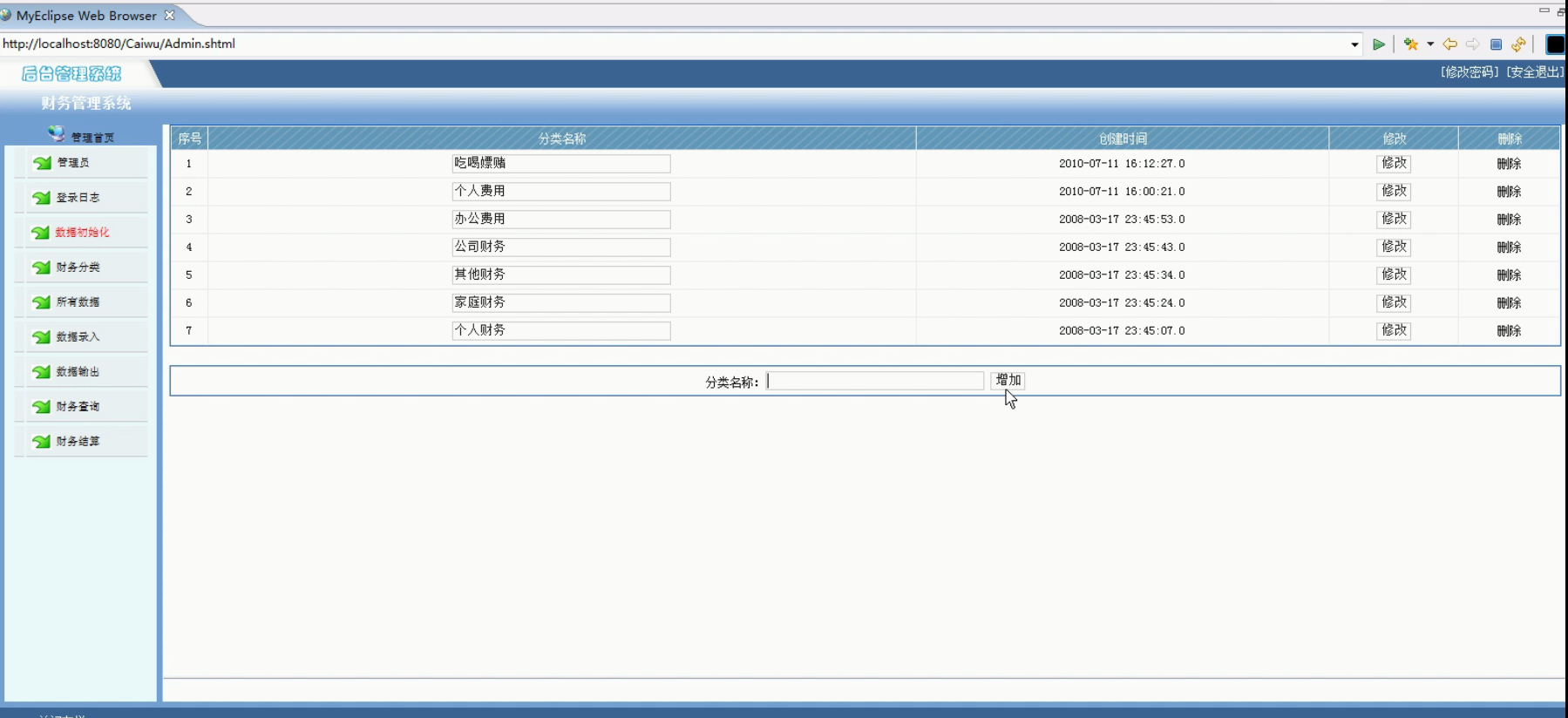Click the green Go to URL arrow
The width and height of the screenshot is (1568, 718).
(x=1379, y=44)
